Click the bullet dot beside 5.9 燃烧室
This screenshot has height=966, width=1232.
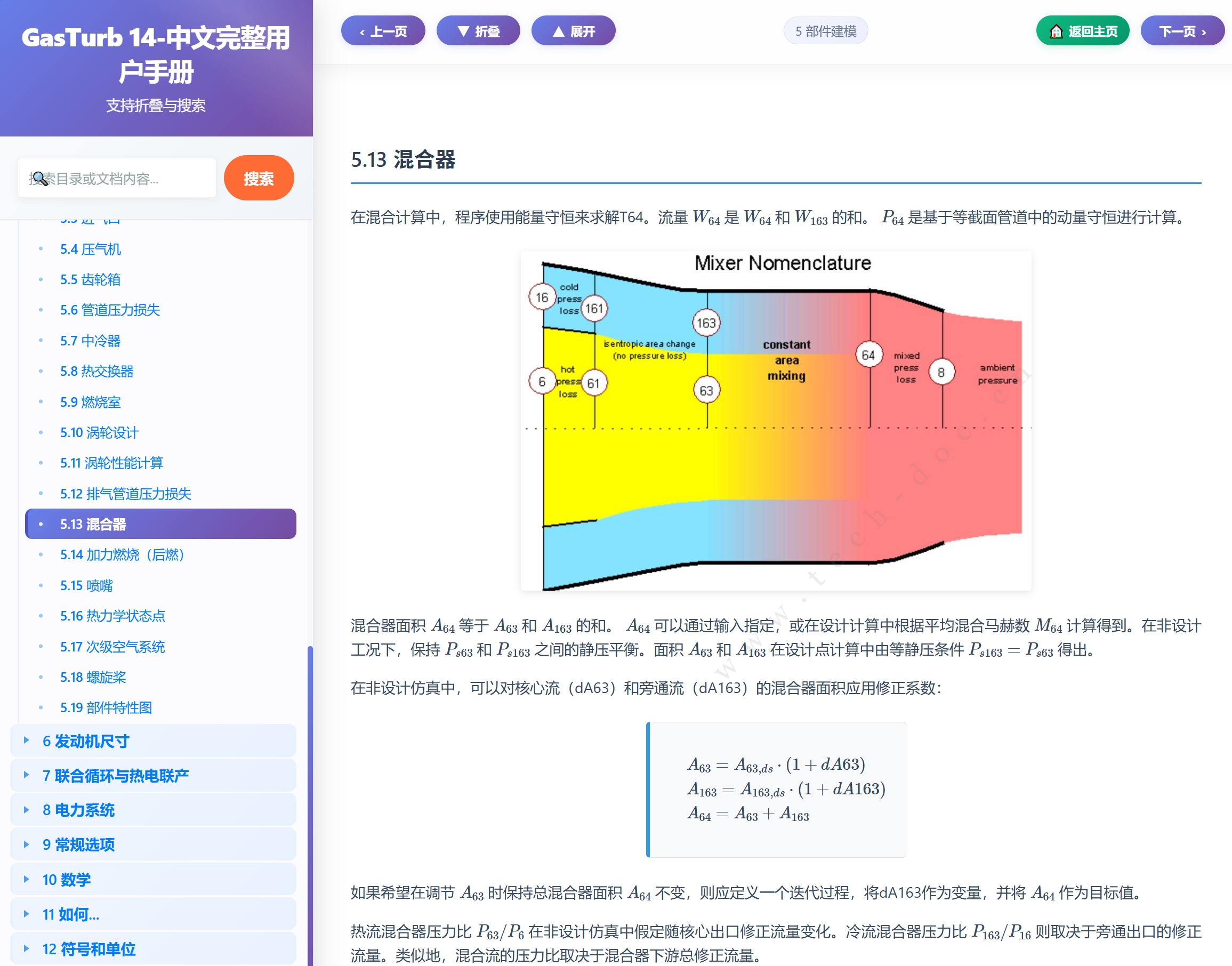pyautogui.click(x=40, y=401)
